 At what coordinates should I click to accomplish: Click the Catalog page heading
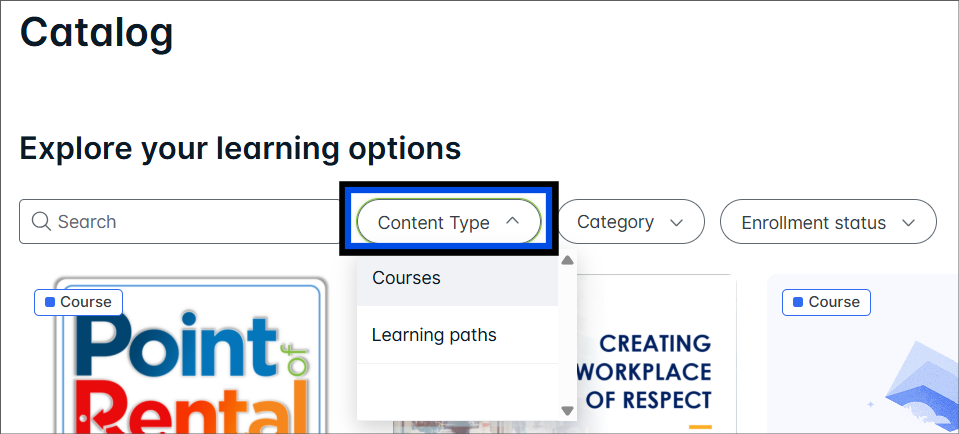[97, 32]
